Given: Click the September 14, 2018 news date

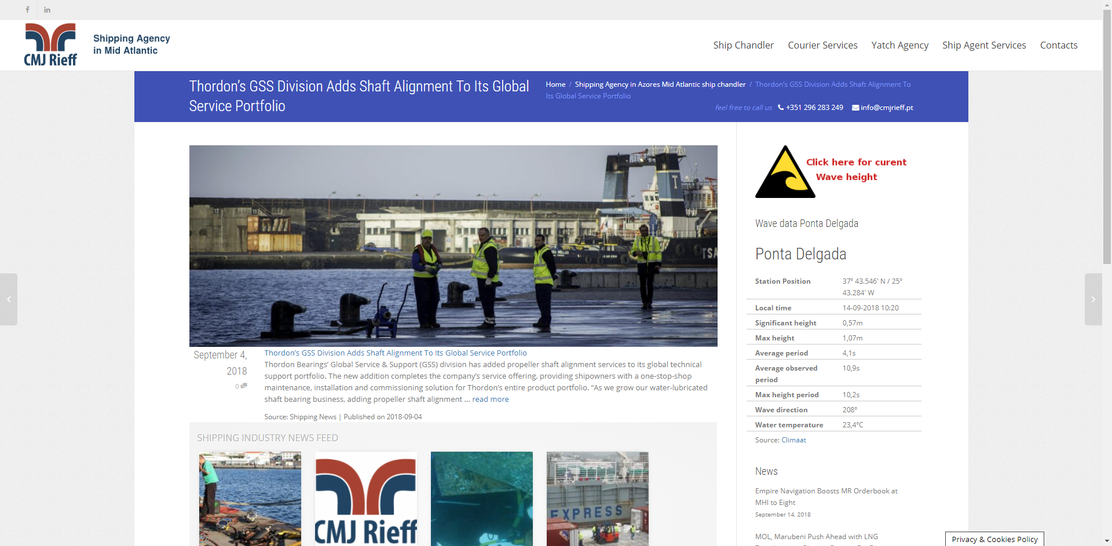Looking at the screenshot, I should pyautogui.click(x=783, y=515).
